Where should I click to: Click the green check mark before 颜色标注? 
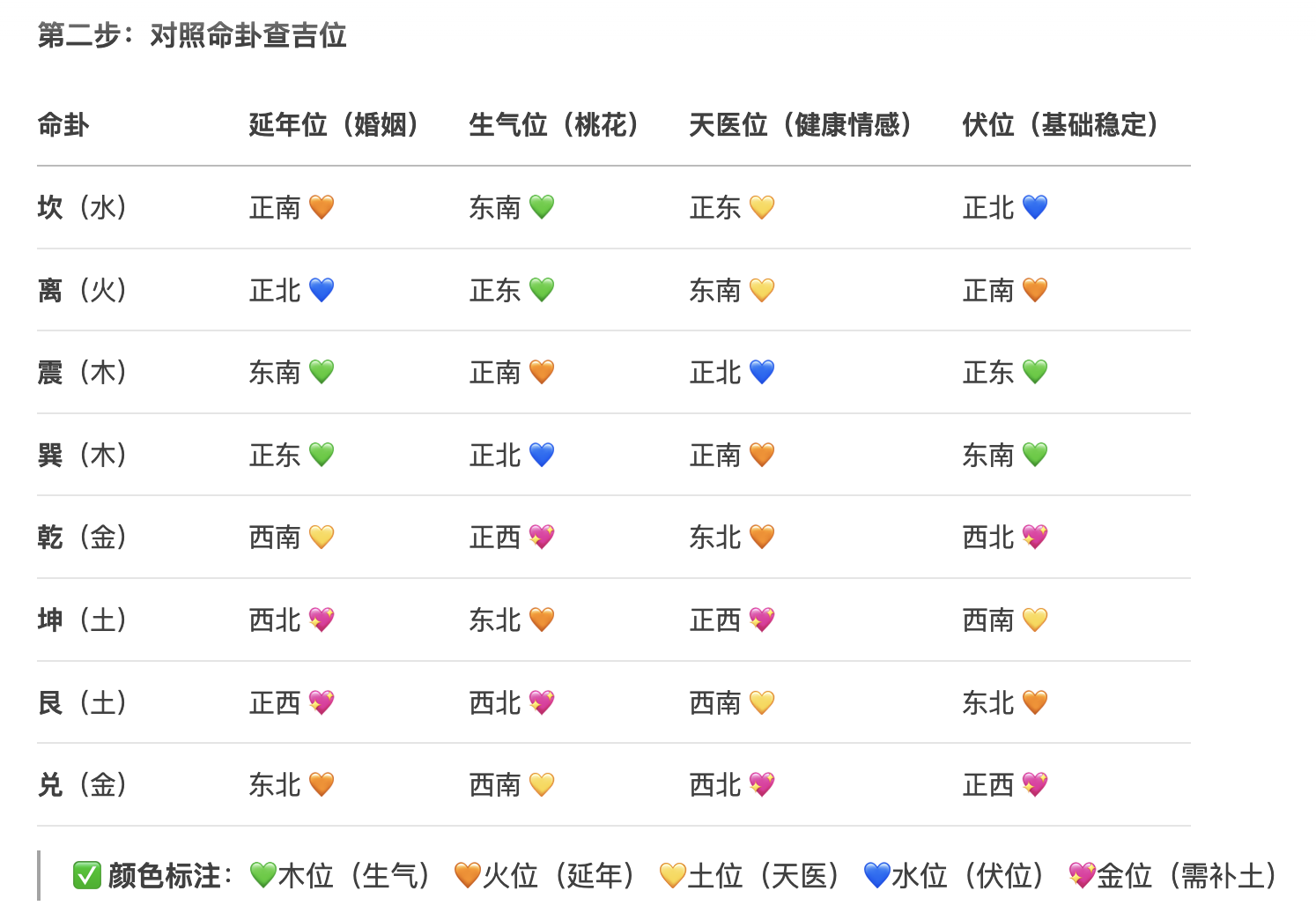[x=87, y=875]
